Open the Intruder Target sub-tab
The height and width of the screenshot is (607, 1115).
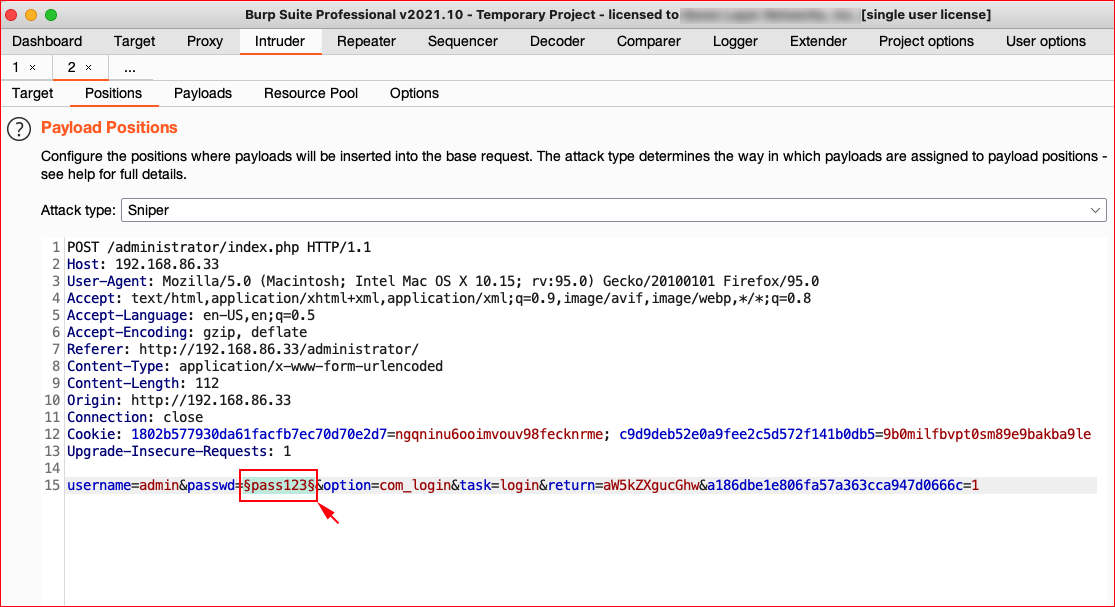[33, 93]
